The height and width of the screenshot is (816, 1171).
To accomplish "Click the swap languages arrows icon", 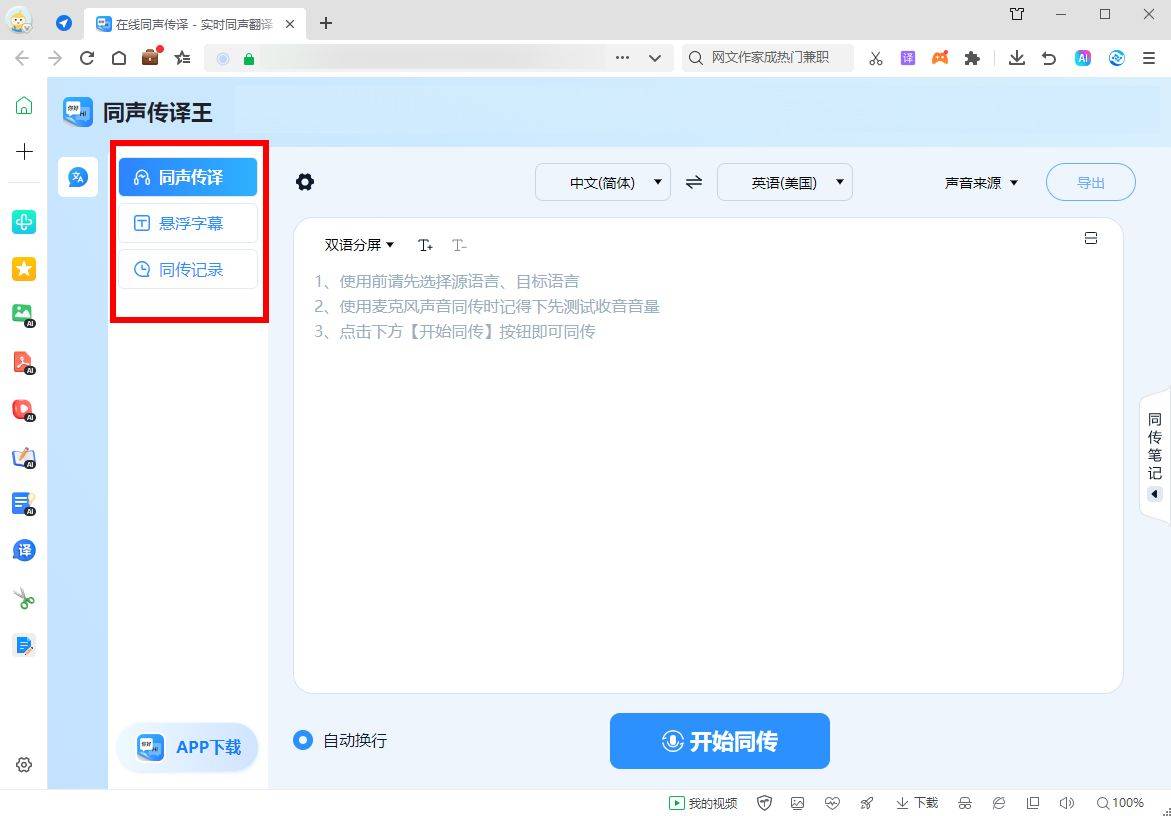I will [693, 182].
